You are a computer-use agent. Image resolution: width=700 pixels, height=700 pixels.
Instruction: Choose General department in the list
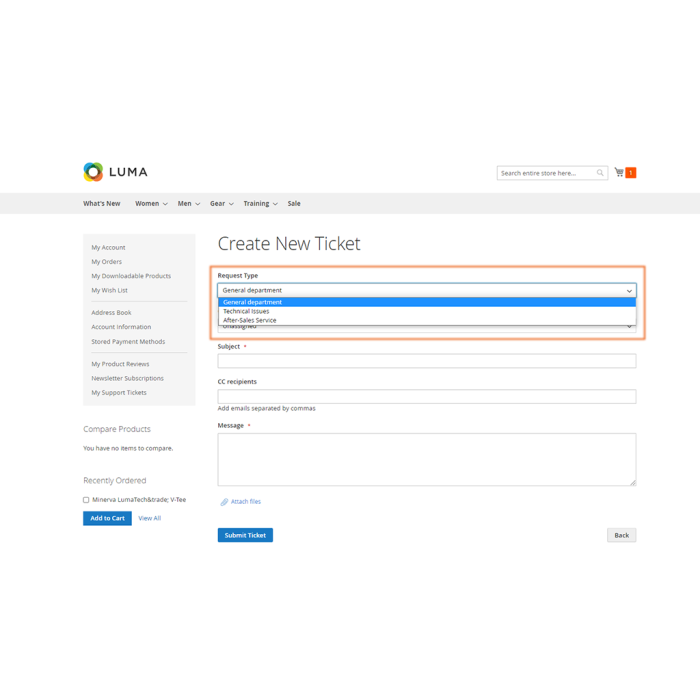tap(252, 302)
